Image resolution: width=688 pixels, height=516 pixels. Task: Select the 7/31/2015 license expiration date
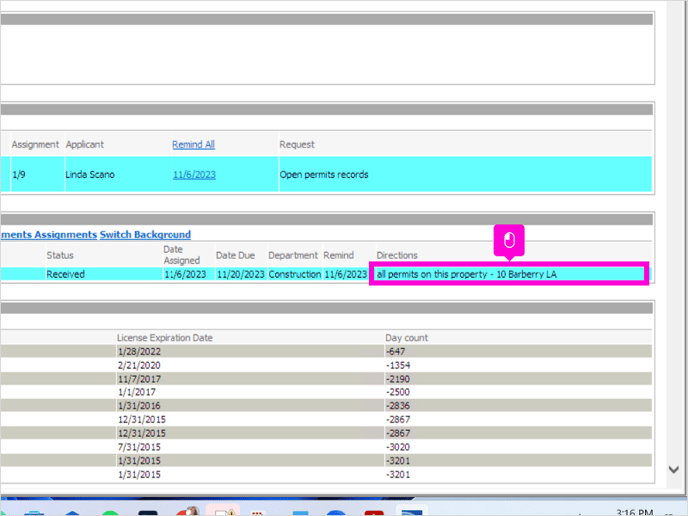coord(139,447)
